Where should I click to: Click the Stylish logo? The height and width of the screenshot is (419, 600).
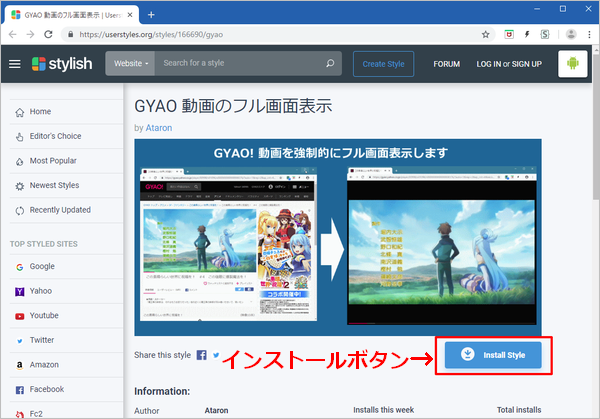tap(62, 64)
